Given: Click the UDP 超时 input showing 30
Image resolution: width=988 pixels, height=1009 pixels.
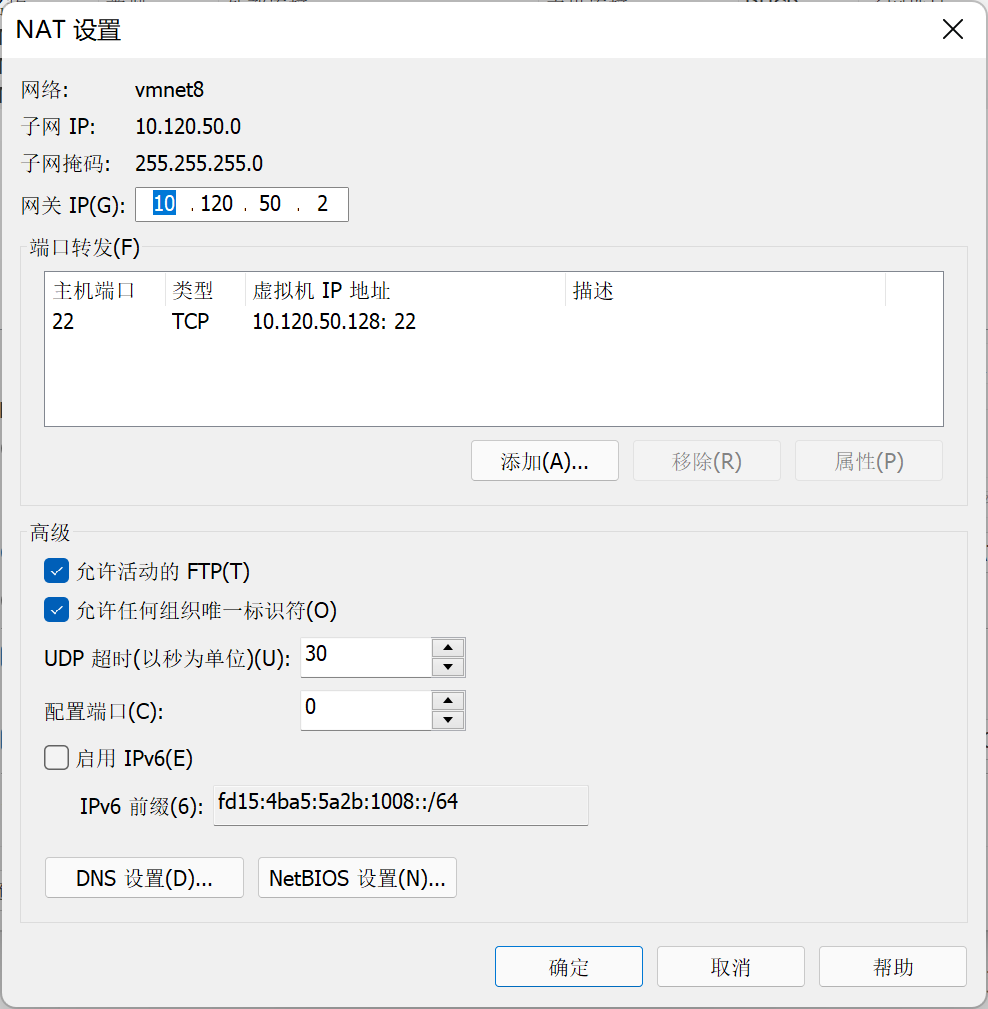Looking at the screenshot, I should pyautogui.click(x=366, y=657).
